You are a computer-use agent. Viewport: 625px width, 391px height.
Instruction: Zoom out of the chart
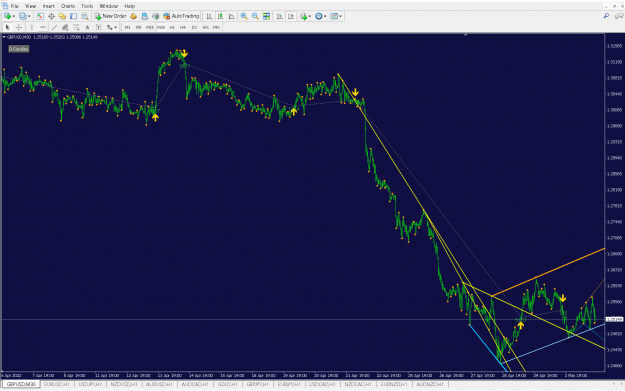pyautogui.click(x=255, y=16)
